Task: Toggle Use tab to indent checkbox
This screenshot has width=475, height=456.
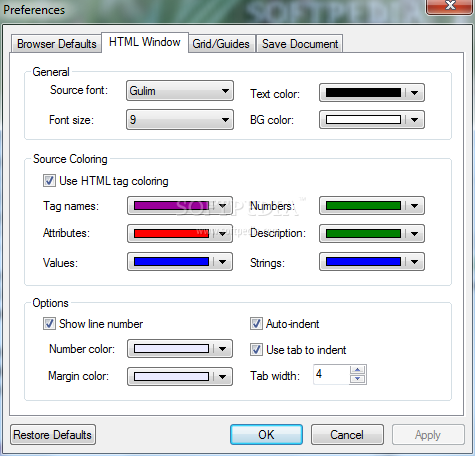Action: 256,350
